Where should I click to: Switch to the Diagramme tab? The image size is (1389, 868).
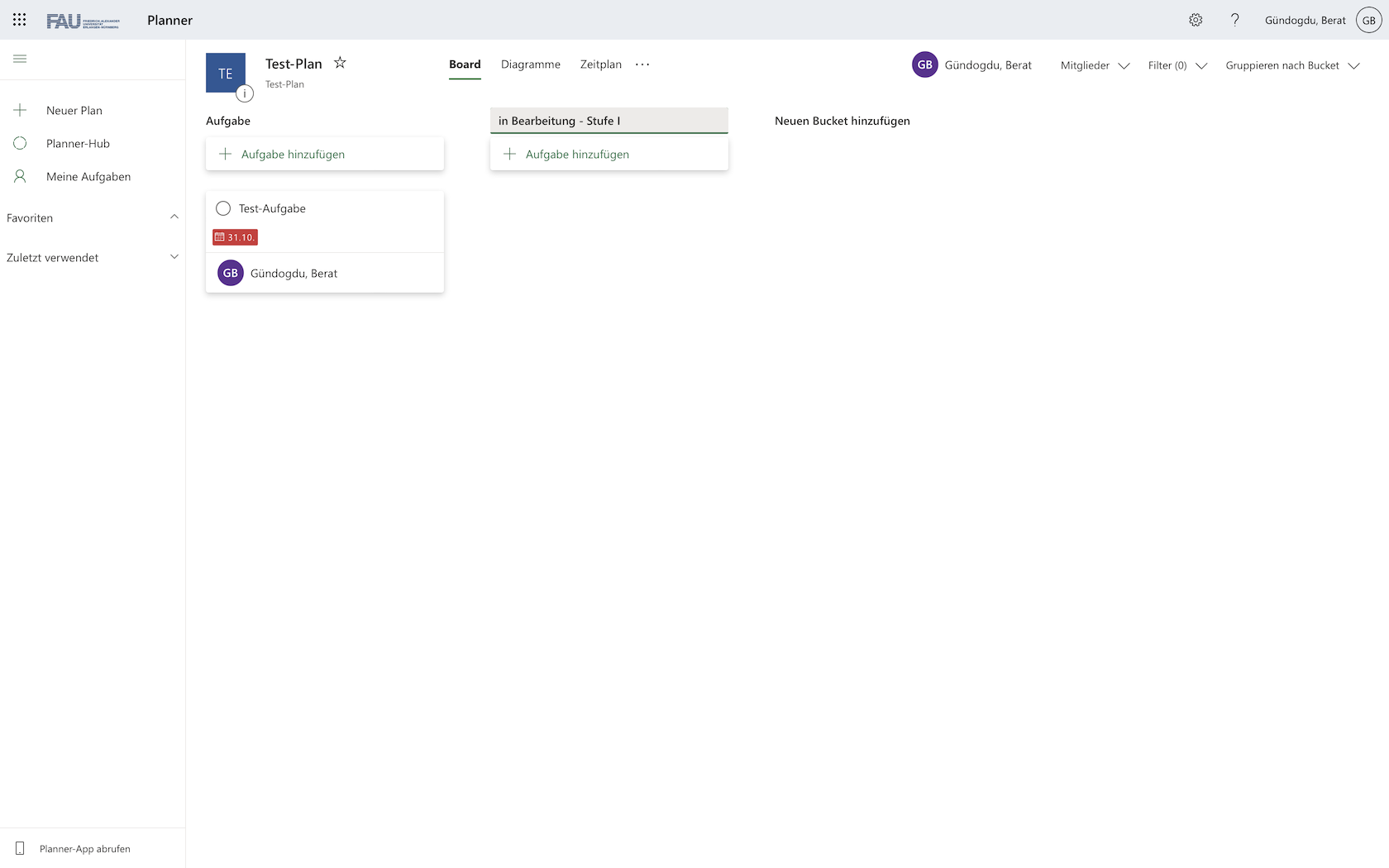[x=531, y=64]
